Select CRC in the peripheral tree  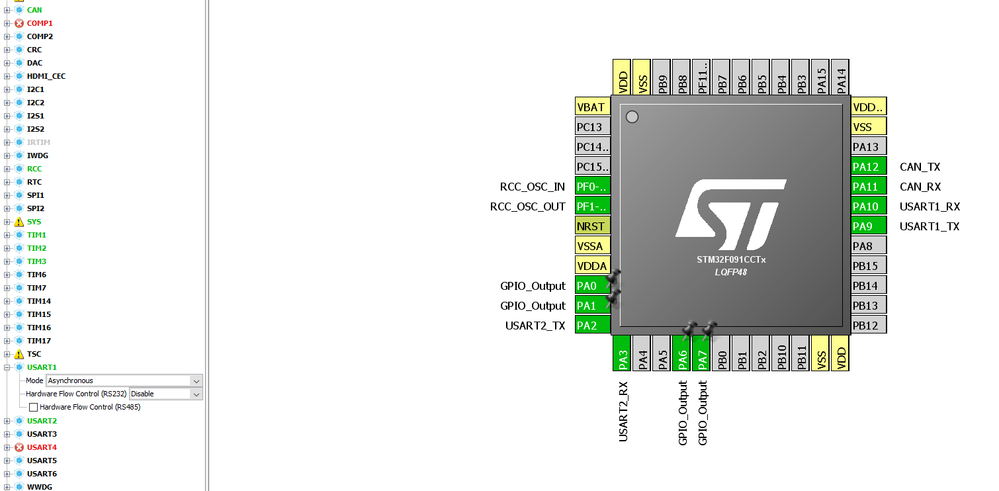(x=34, y=50)
